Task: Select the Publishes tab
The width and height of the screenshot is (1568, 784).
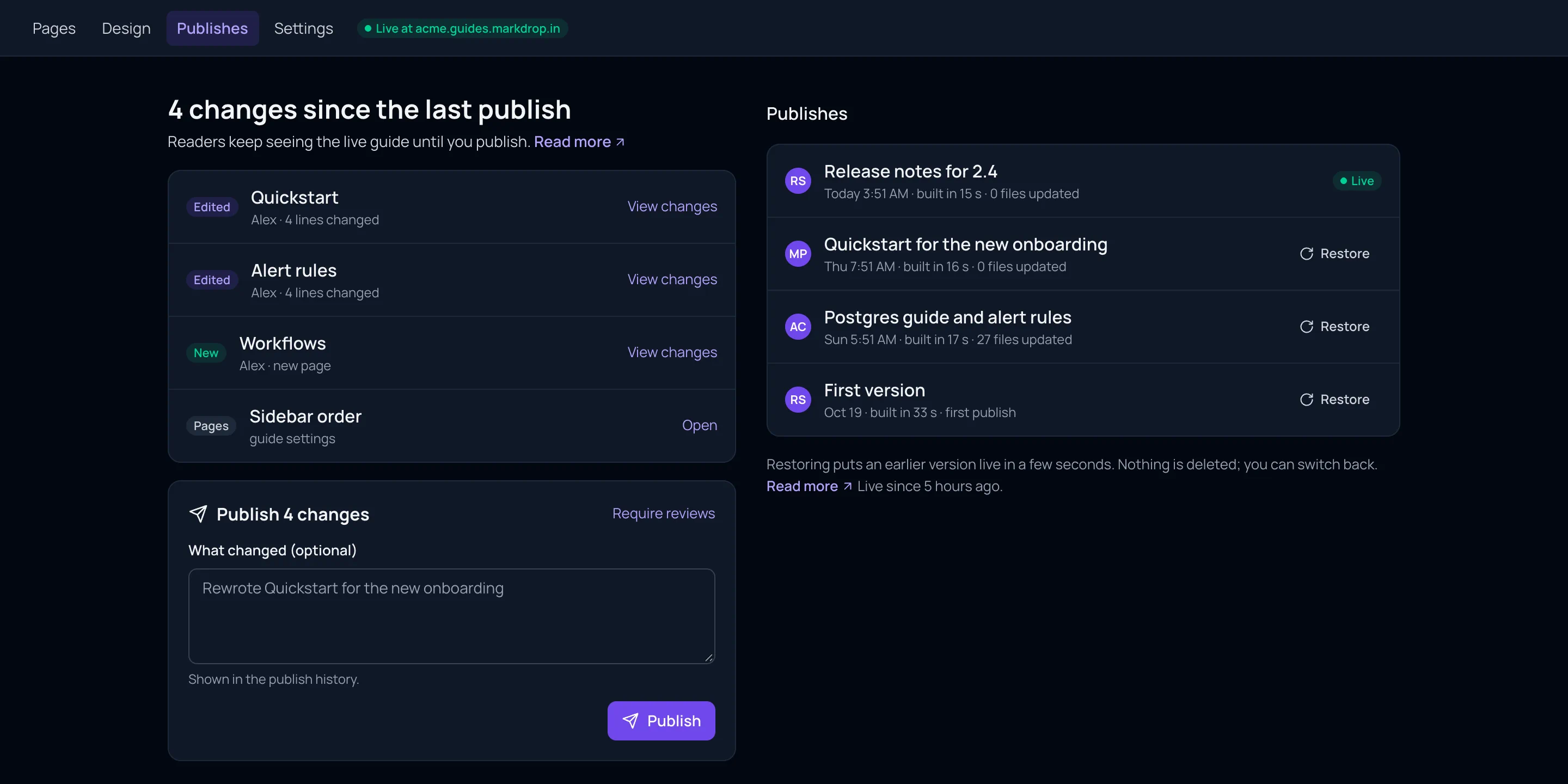Action: tap(212, 29)
